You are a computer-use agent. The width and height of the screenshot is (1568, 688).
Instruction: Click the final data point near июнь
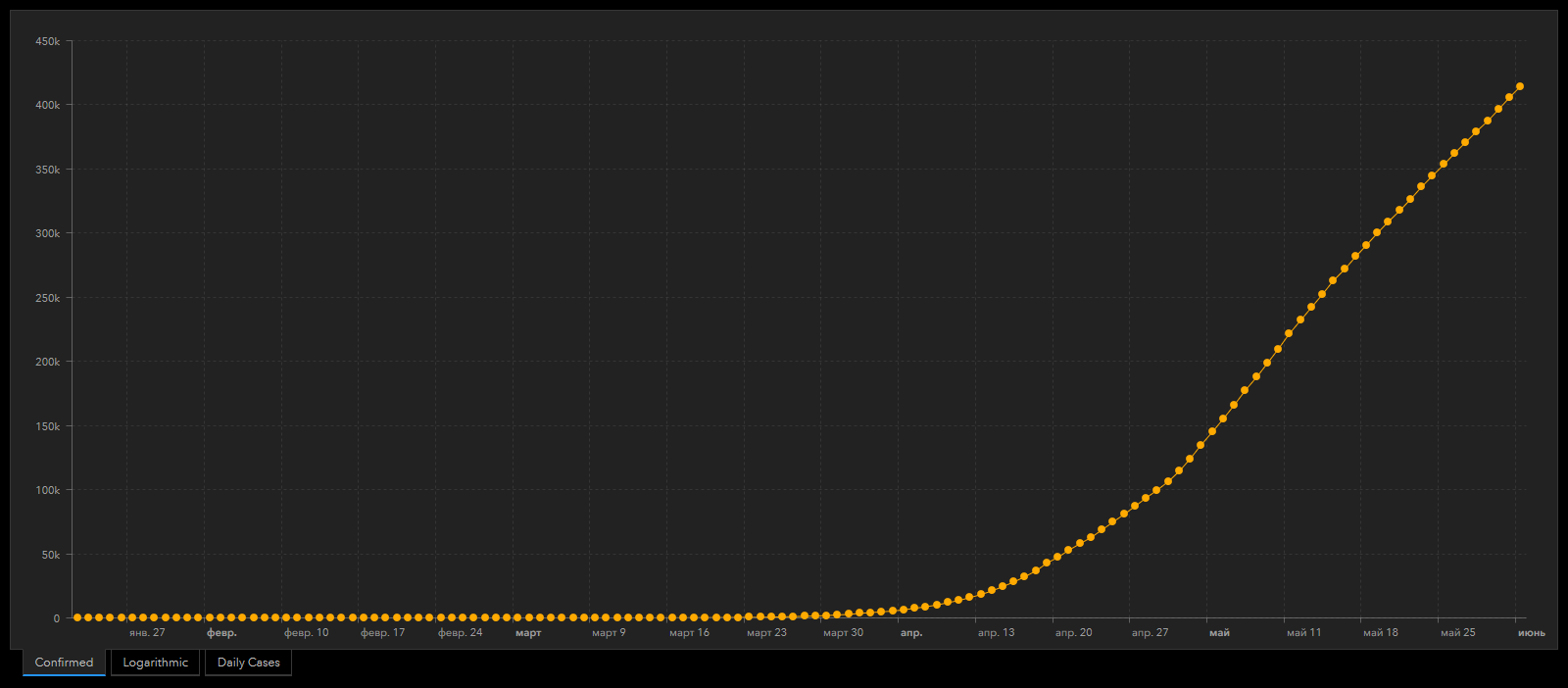click(1520, 86)
